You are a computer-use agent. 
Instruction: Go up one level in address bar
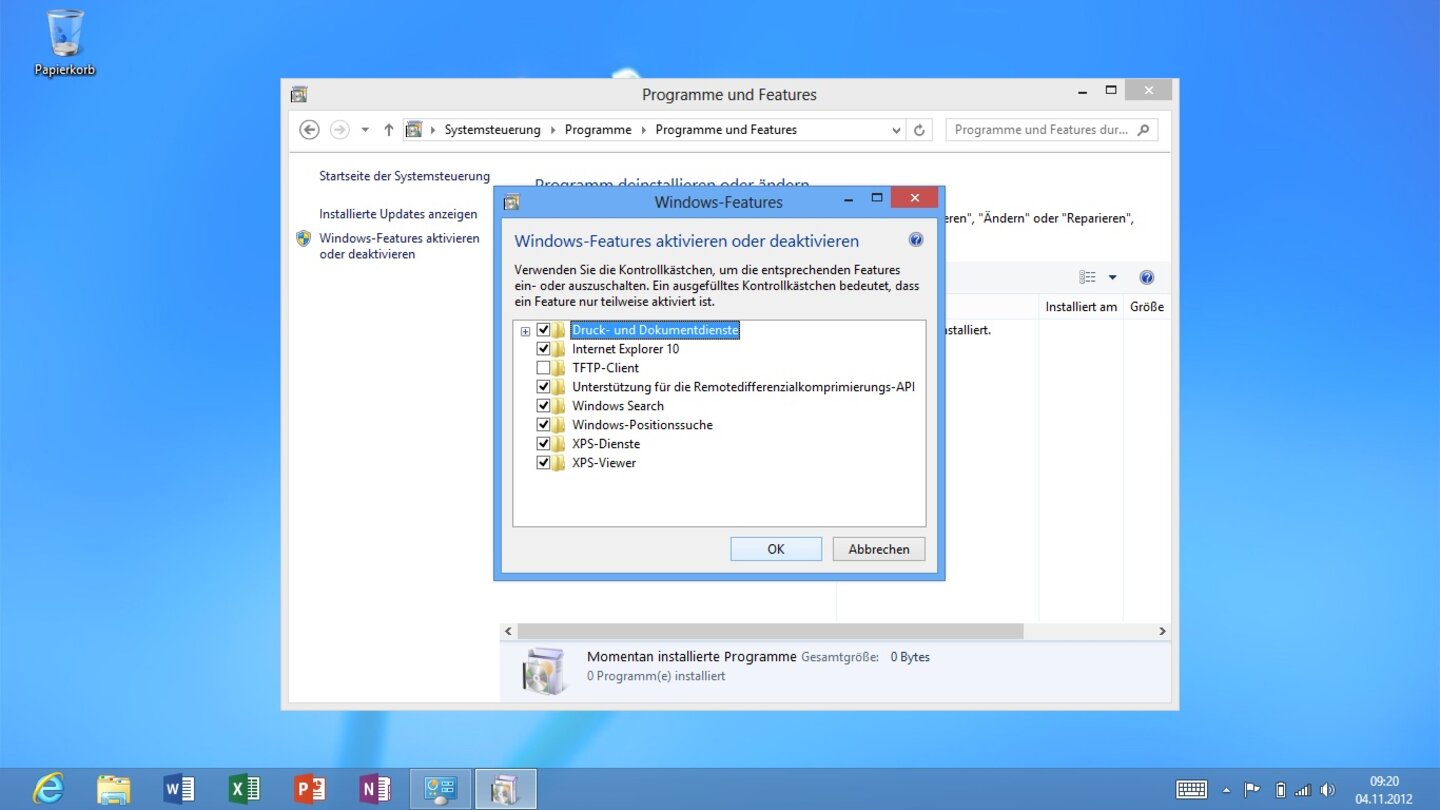click(389, 130)
